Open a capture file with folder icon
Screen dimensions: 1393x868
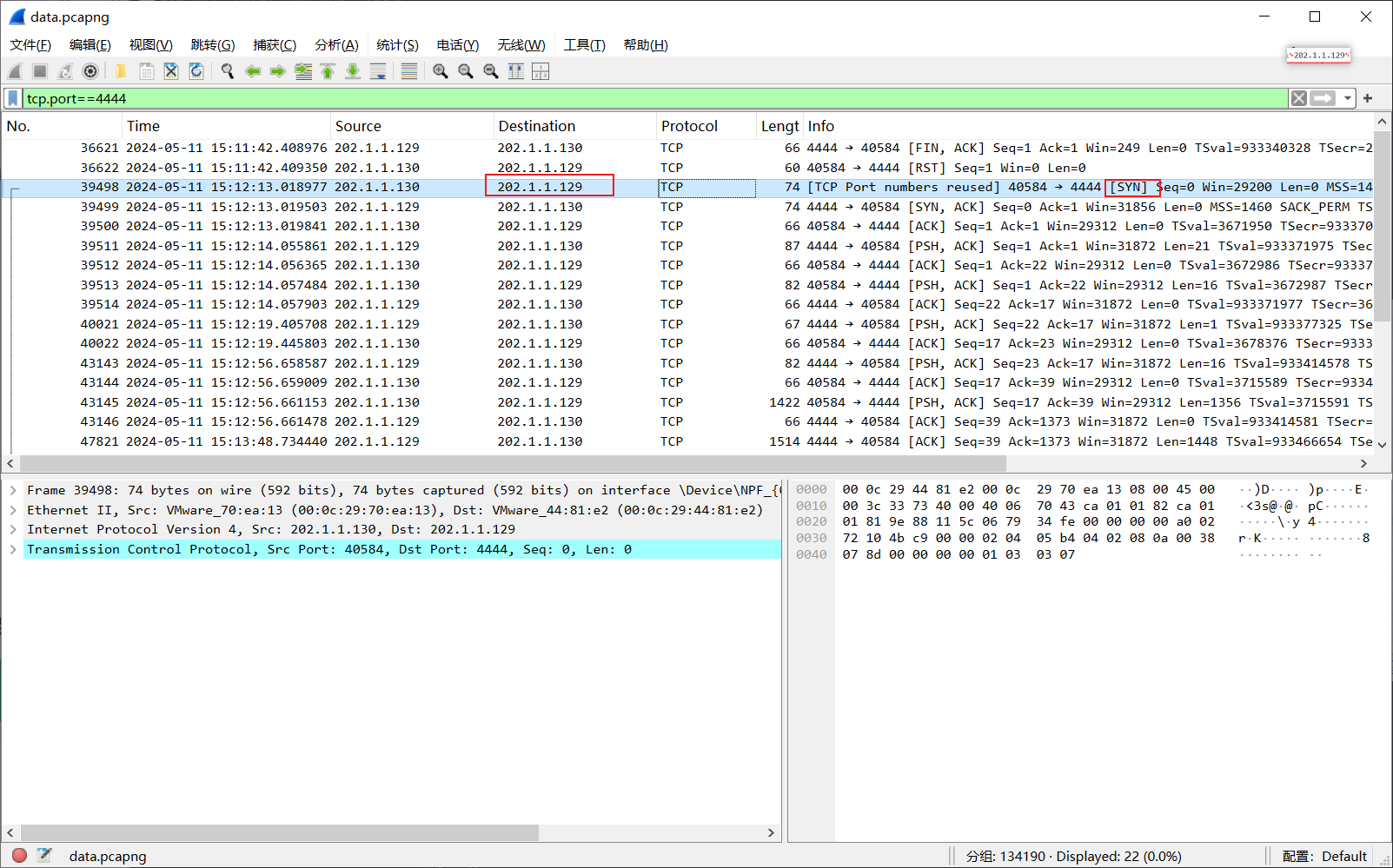[121, 71]
